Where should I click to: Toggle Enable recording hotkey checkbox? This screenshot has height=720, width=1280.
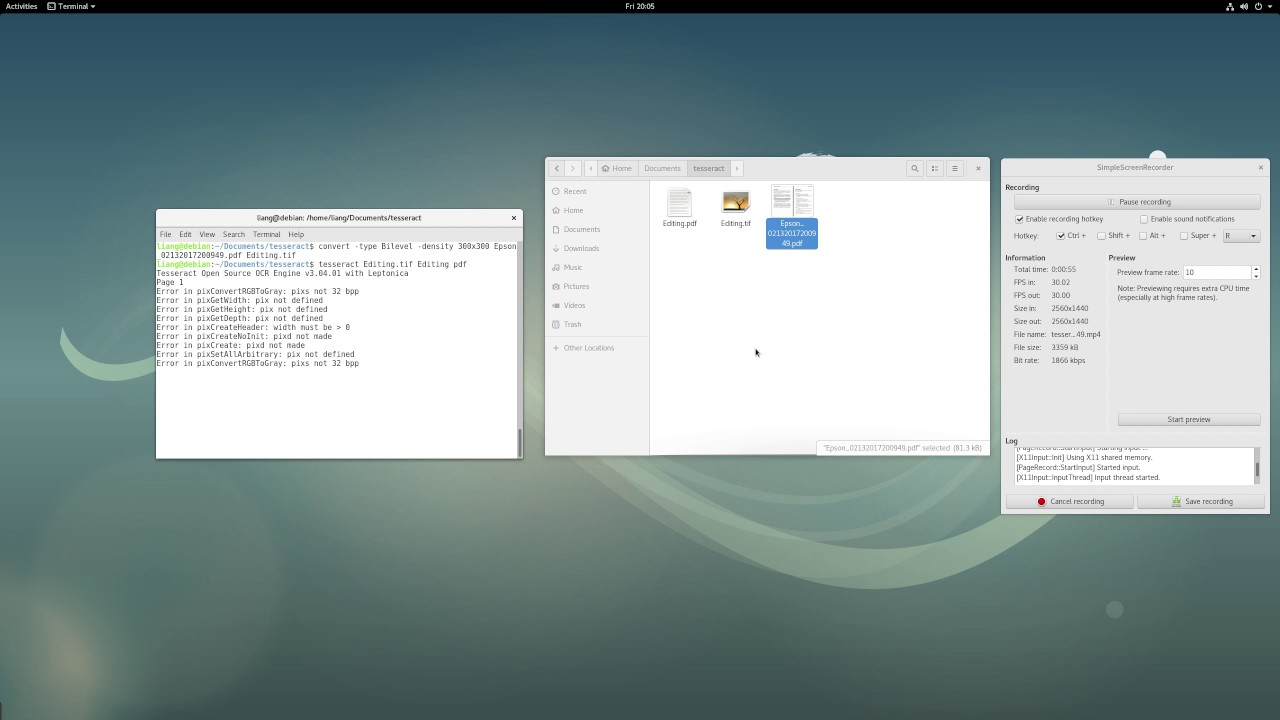point(1019,219)
